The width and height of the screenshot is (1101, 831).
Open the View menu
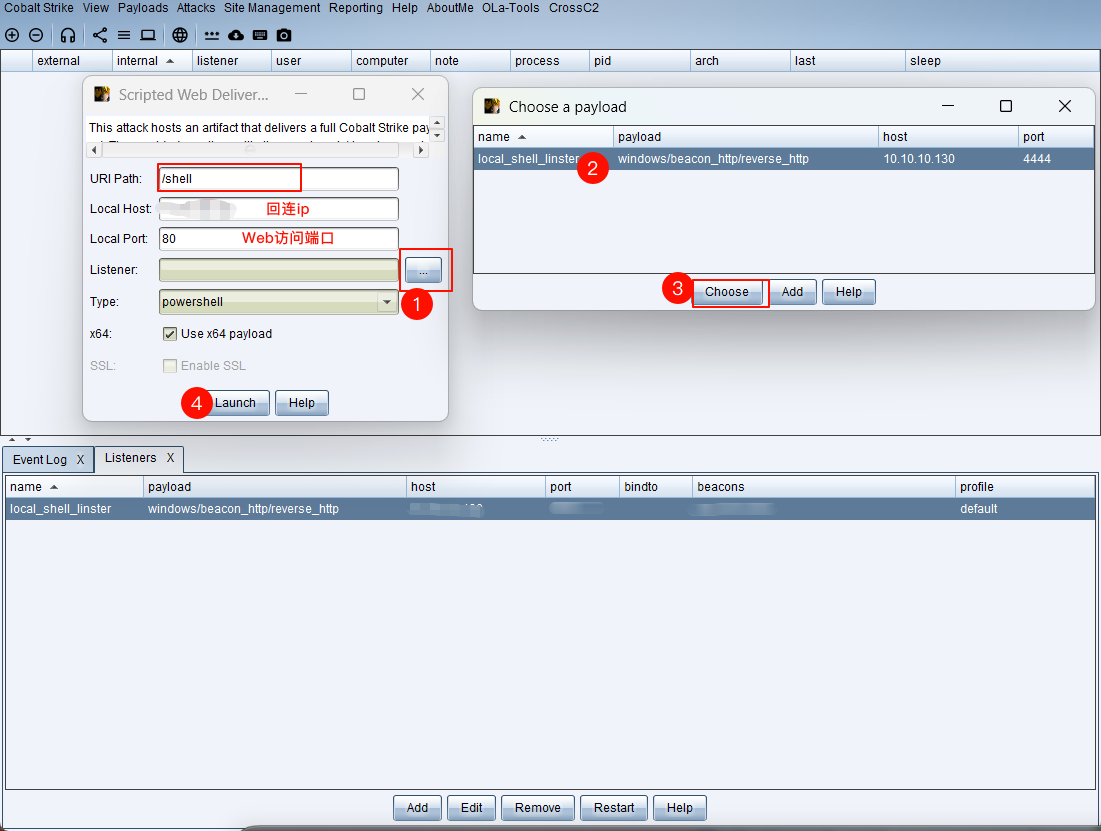(95, 8)
